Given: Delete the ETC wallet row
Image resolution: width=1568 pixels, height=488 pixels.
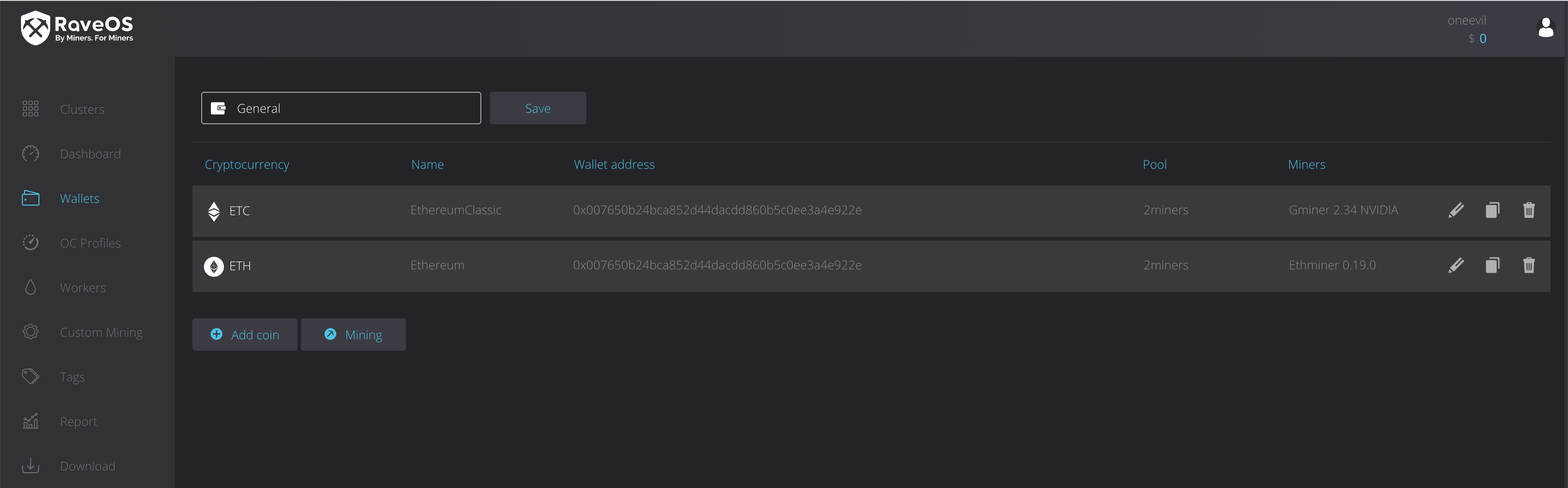Looking at the screenshot, I should click(1529, 210).
